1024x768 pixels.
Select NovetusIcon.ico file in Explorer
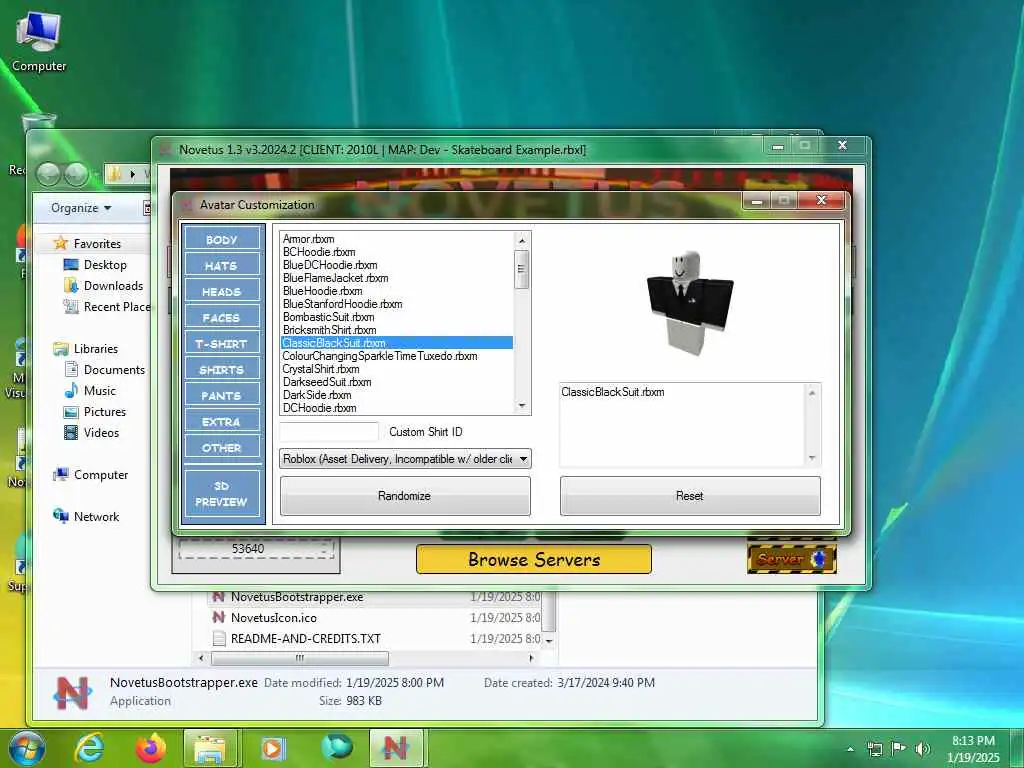(274, 618)
